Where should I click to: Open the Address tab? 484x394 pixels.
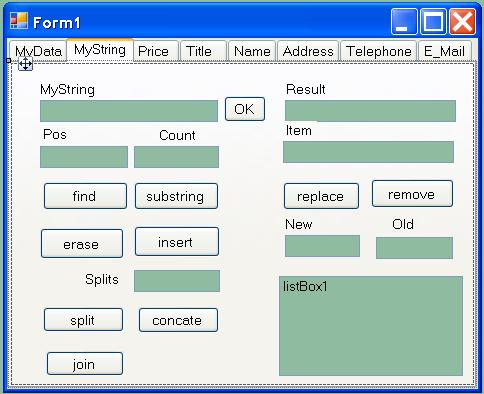coord(308,51)
